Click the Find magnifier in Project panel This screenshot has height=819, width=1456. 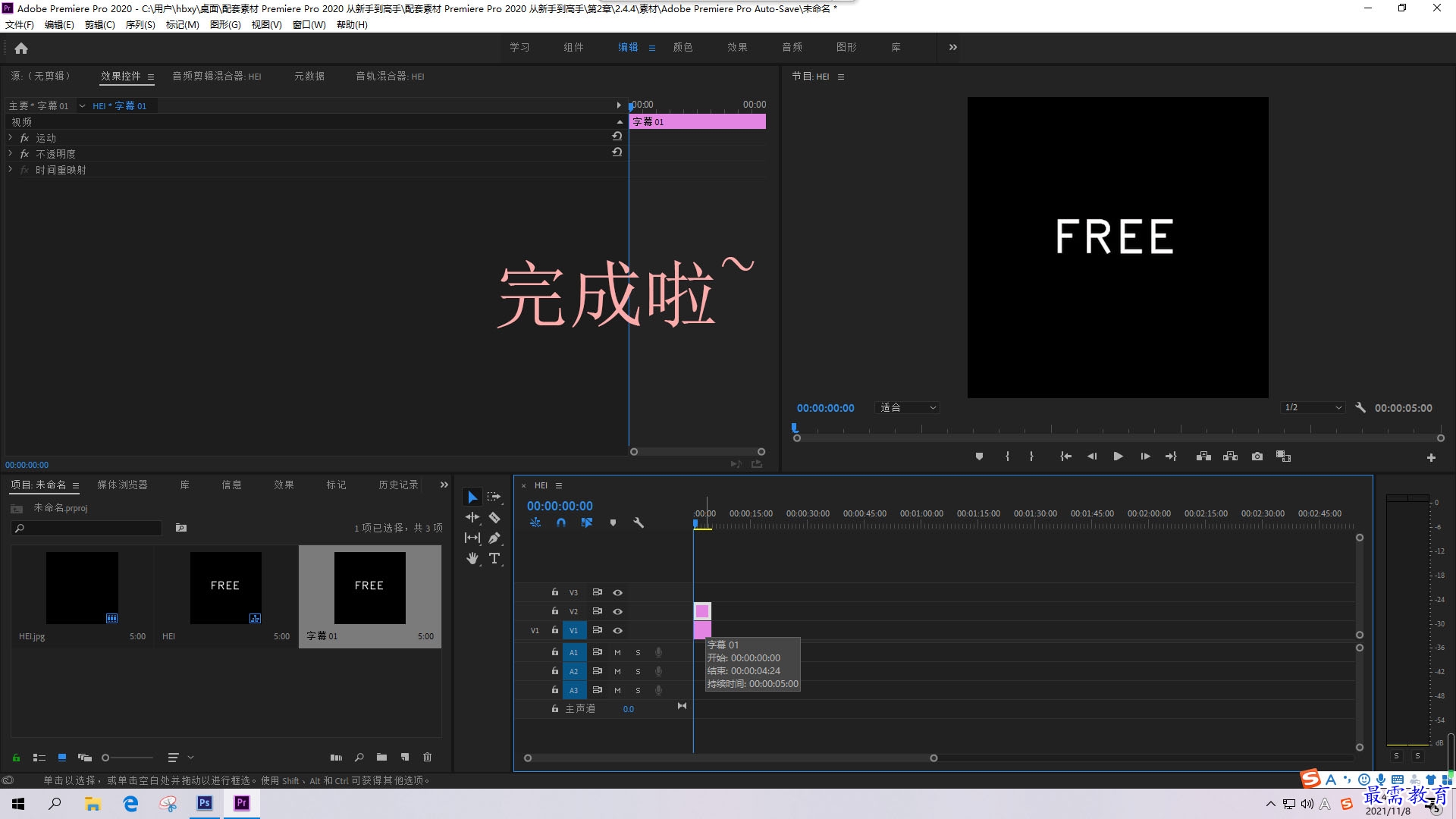point(359,757)
